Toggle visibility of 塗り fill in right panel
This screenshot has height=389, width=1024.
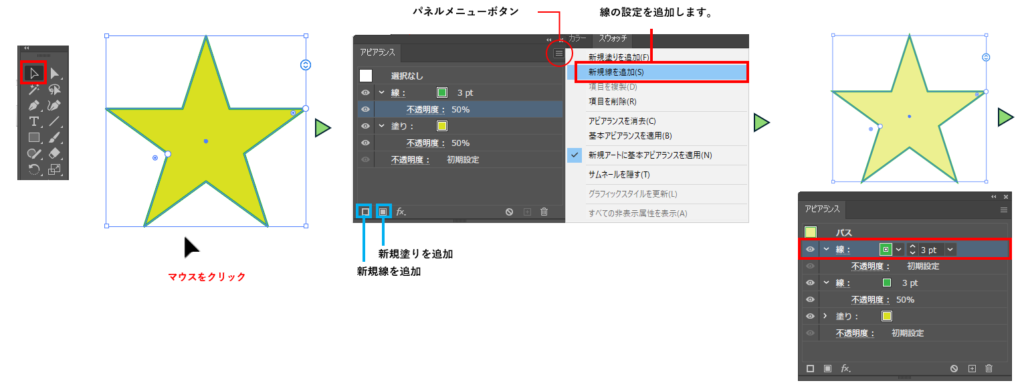pyautogui.click(x=810, y=316)
